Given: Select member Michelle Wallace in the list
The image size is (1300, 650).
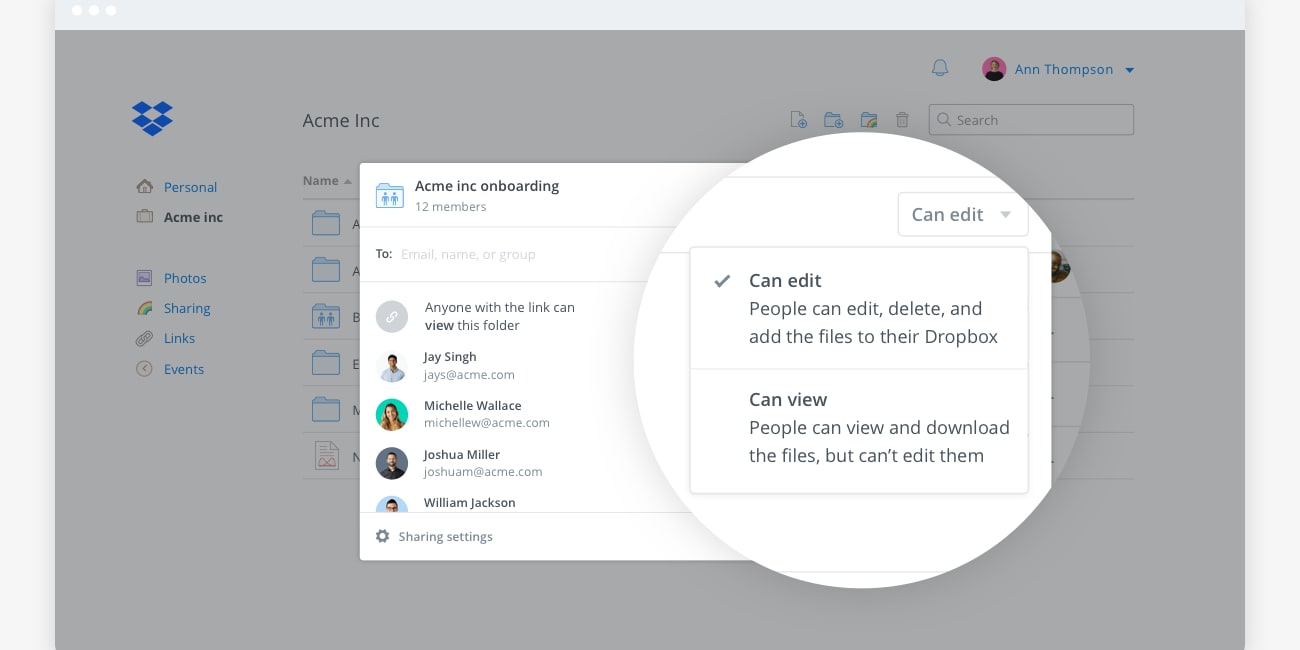Looking at the screenshot, I should coord(472,414).
